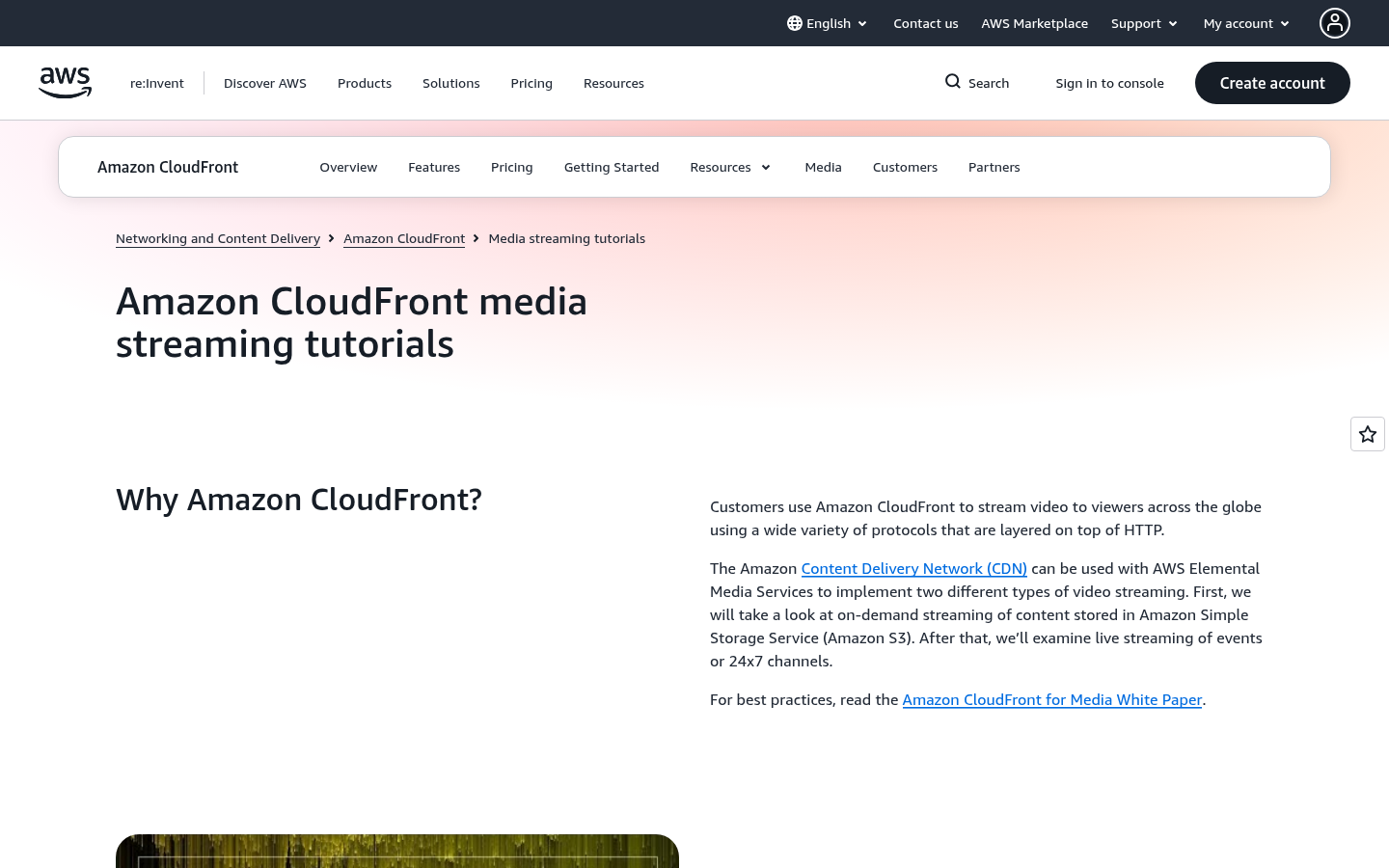Image resolution: width=1389 pixels, height=868 pixels.
Task: Click Sign in to console
Action: (1109, 83)
